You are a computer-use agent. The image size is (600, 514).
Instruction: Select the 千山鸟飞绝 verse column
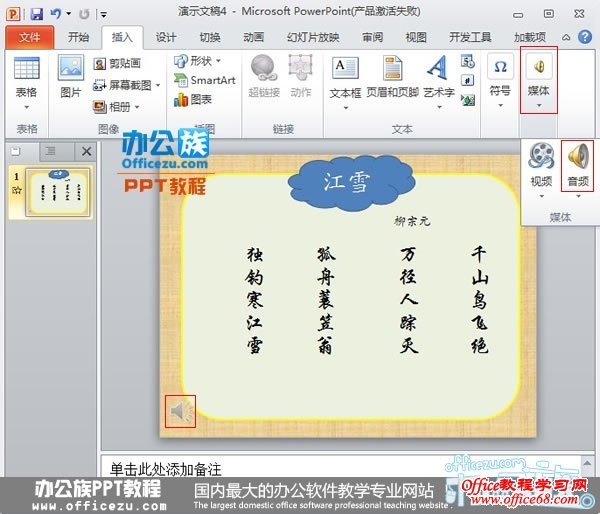click(479, 300)
